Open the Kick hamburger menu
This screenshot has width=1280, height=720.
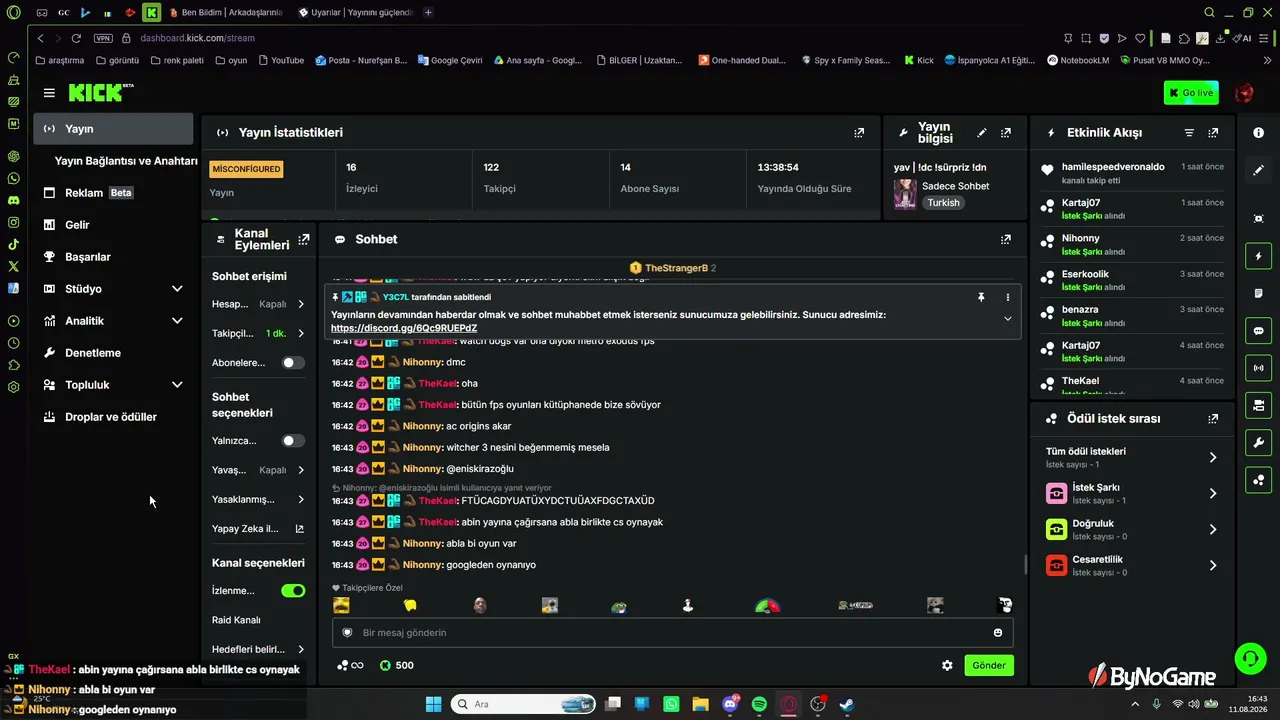pyautogui.click(x=49, y=93)
